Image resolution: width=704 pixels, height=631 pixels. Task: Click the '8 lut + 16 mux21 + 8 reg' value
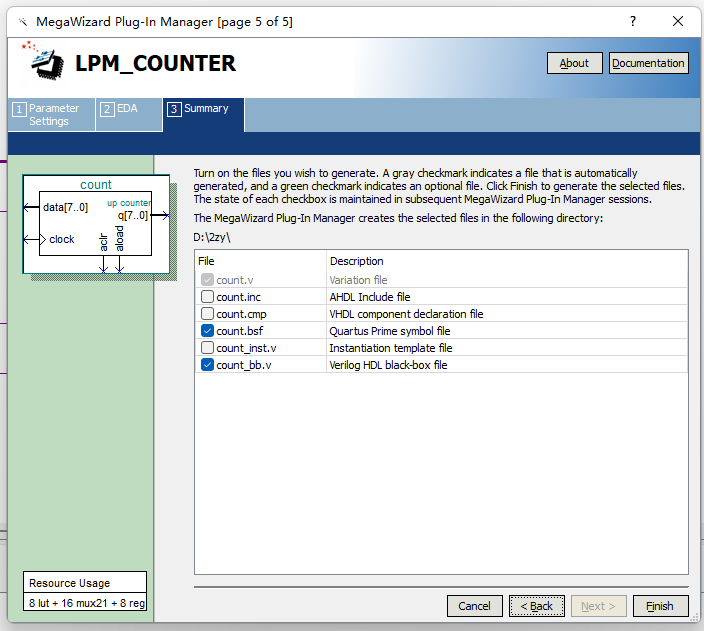87,603
